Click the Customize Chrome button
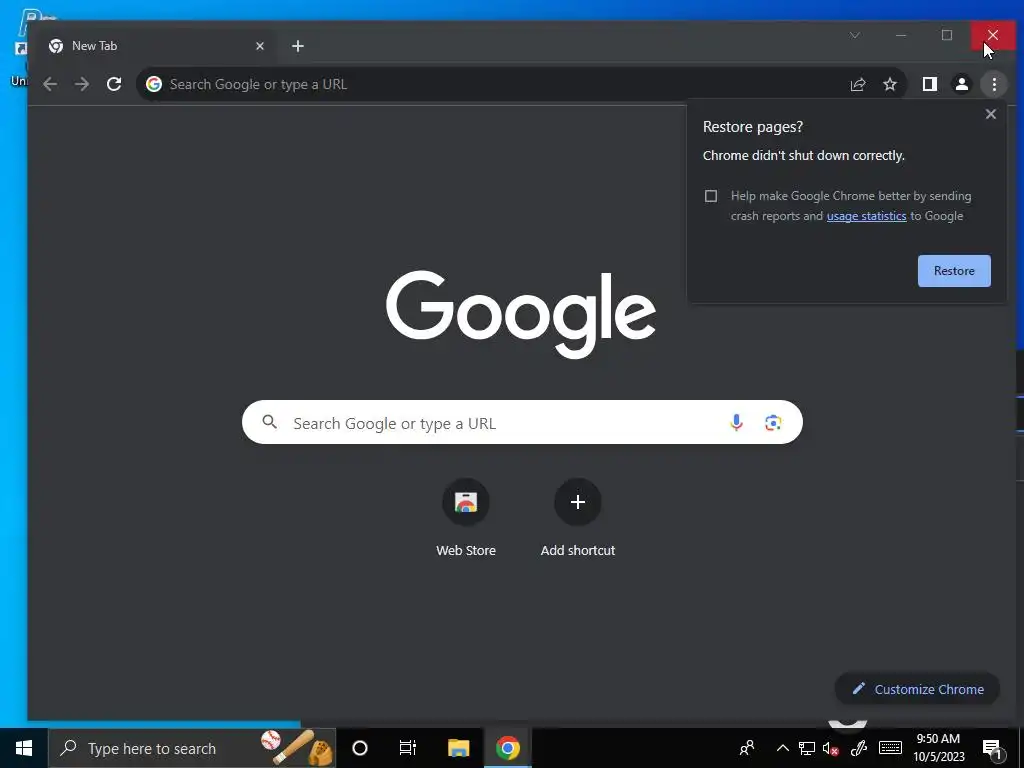The height and width of the screenshot is (768, 1024). point(917,689)
